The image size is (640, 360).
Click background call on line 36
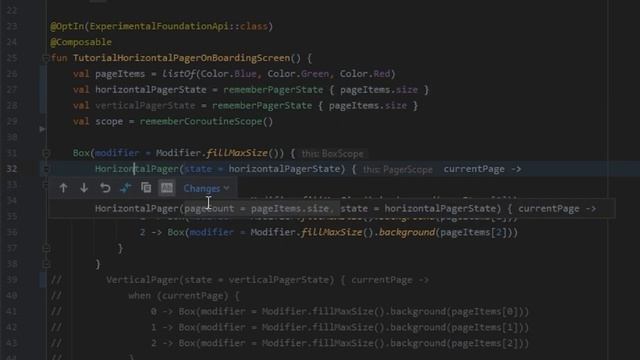[x=407, y=232]
